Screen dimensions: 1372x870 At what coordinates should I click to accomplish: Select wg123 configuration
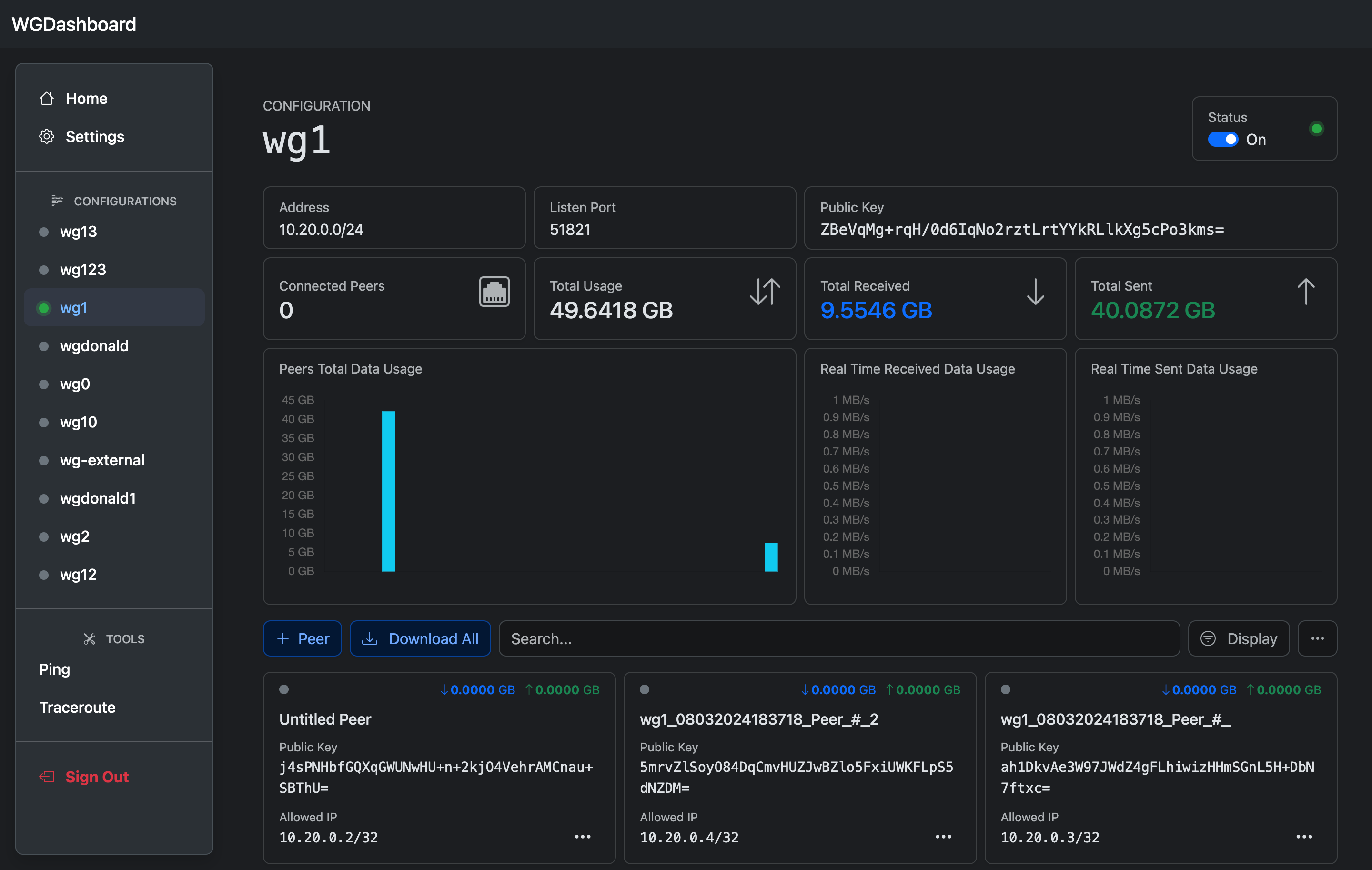point(114,270)
